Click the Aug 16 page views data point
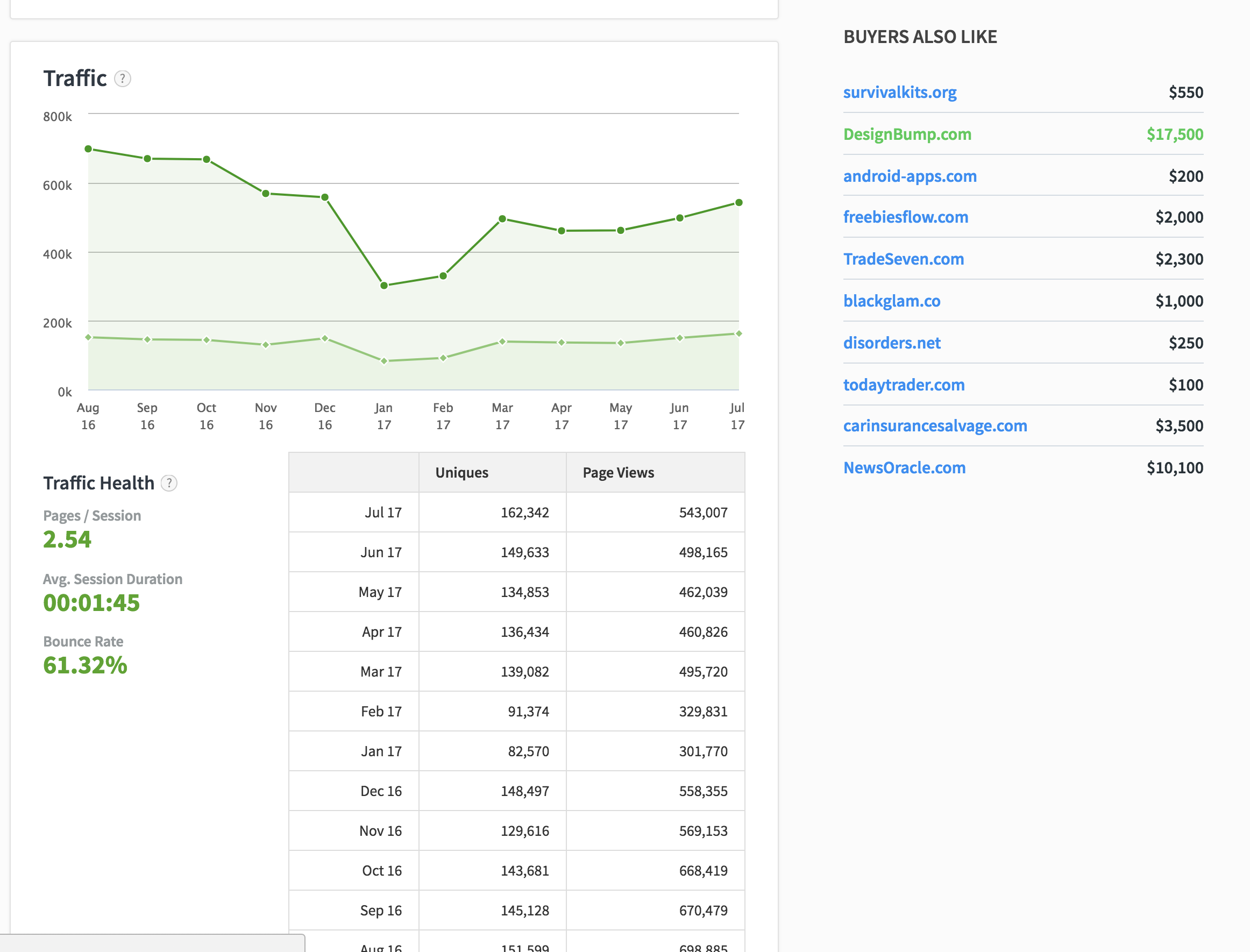 pyautogui.click(x=88, y=149)
